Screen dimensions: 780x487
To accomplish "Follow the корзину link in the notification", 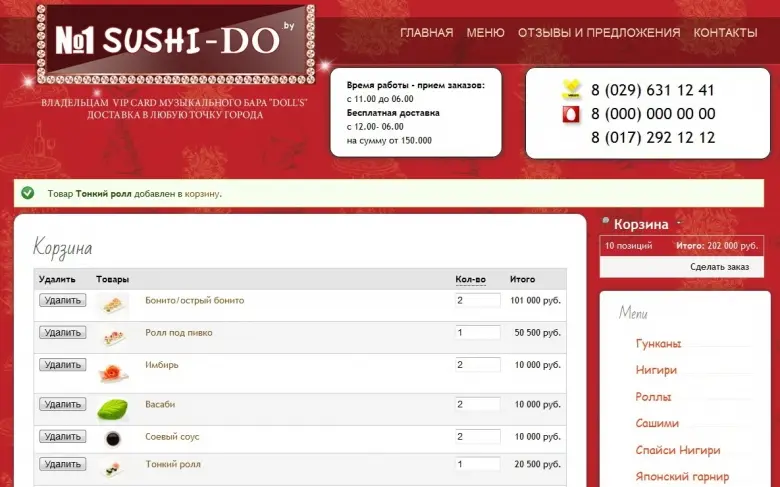I will tap(202, 194).
